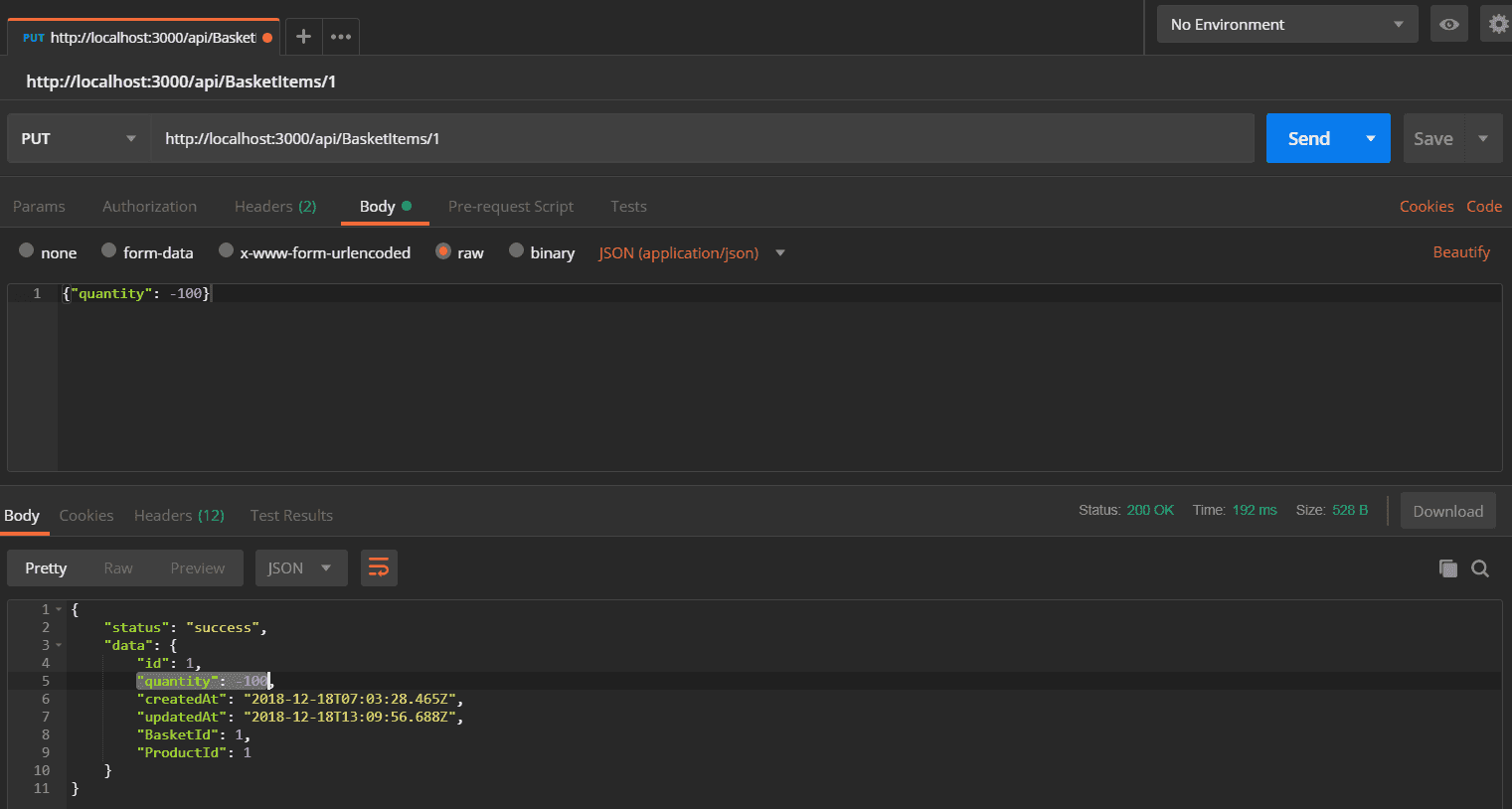Click the "updatedAt" response line

tap(300, 717)
